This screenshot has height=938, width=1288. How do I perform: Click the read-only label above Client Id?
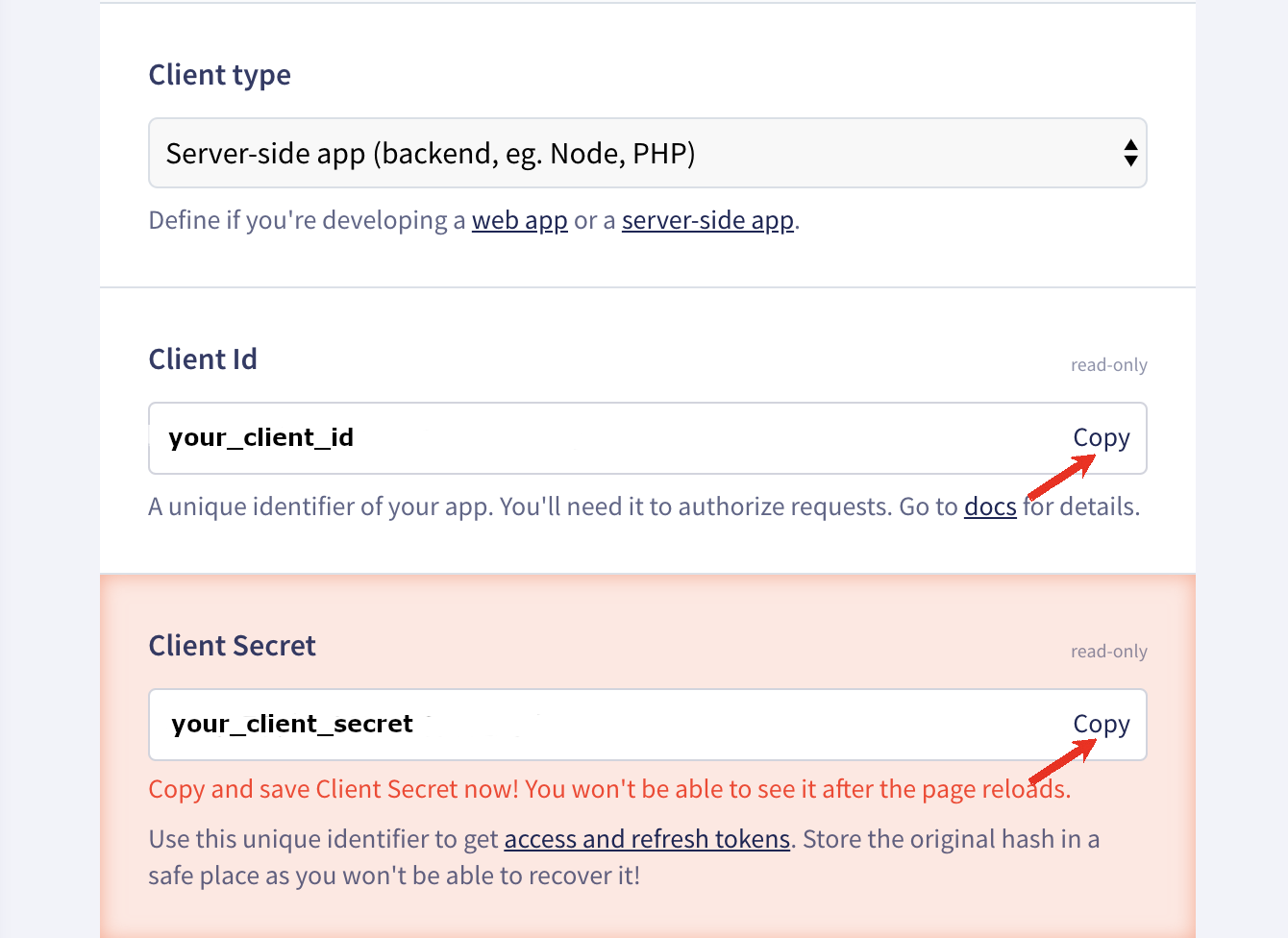point(1108,365)
